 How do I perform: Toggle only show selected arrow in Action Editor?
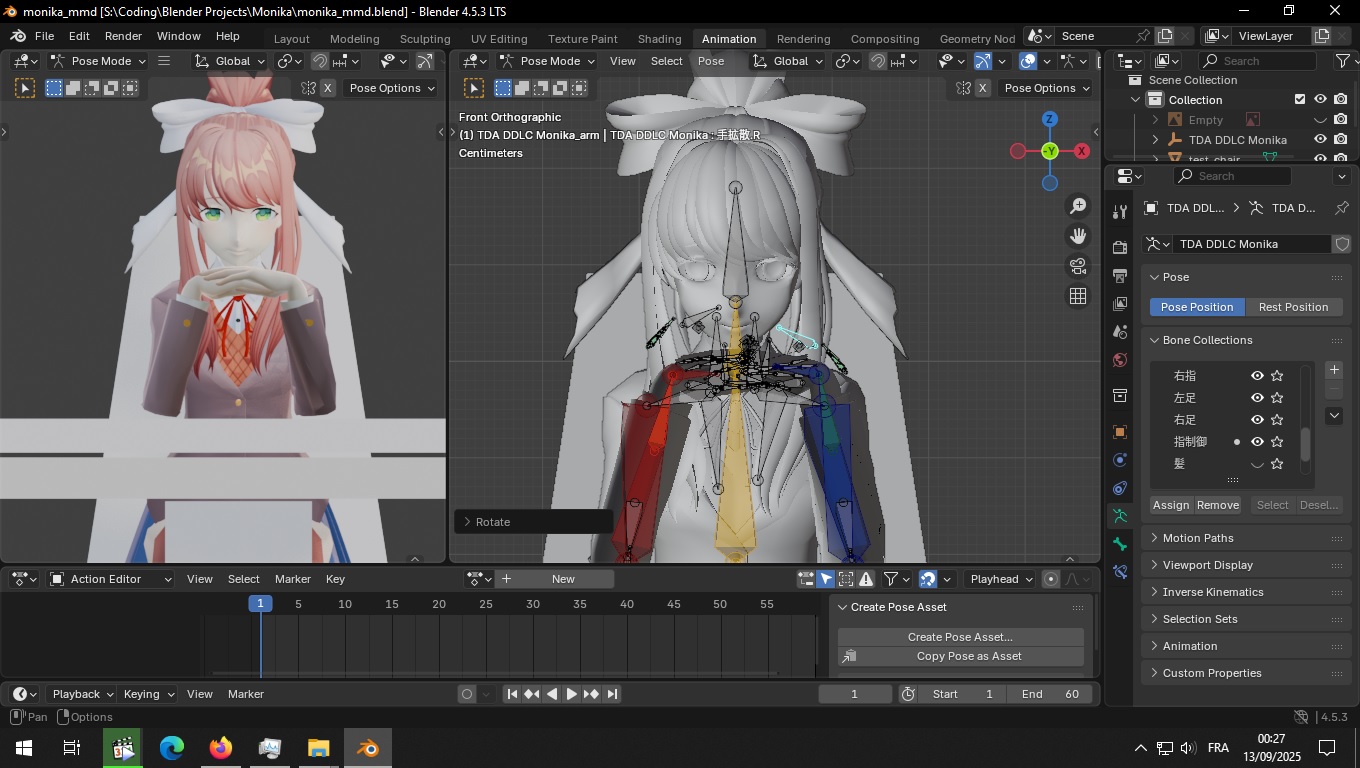pos(826,579)
